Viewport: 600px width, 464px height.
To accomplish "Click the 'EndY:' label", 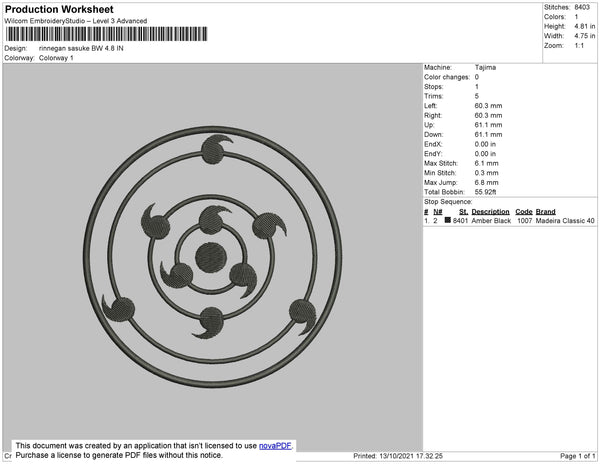I will [x=433, y=154].
